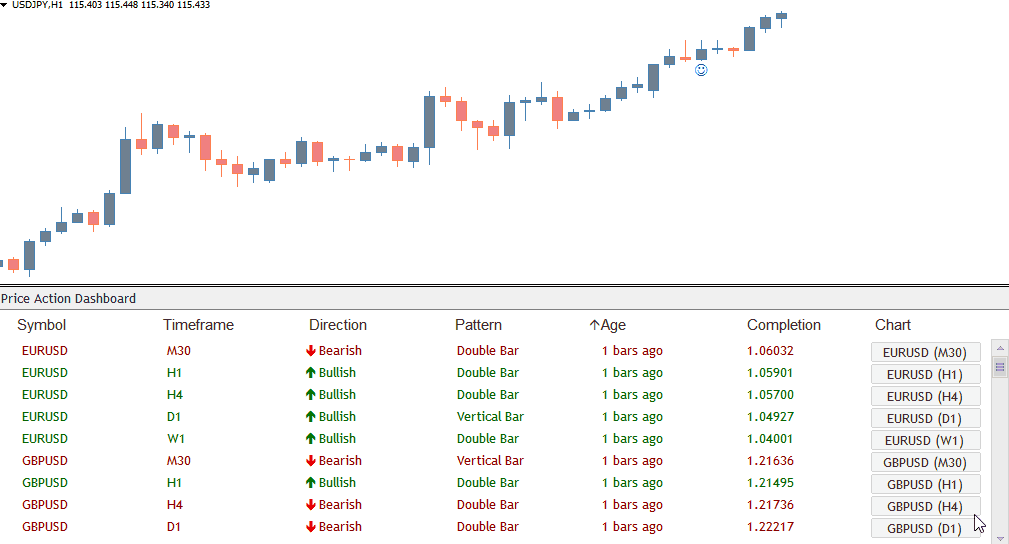Sort dashboard by Completion column header

pos(783,325)
